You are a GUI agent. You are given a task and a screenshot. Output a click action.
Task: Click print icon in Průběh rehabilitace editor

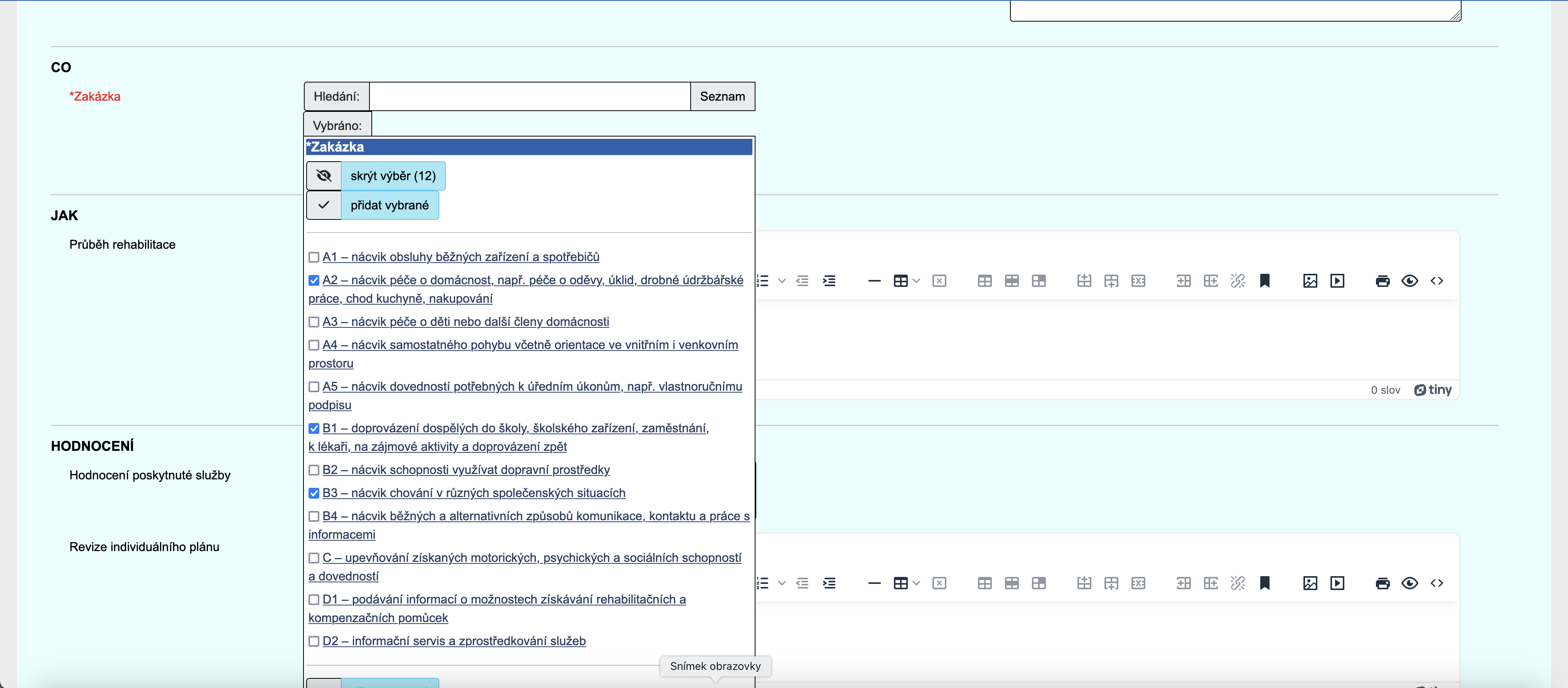1383,281
